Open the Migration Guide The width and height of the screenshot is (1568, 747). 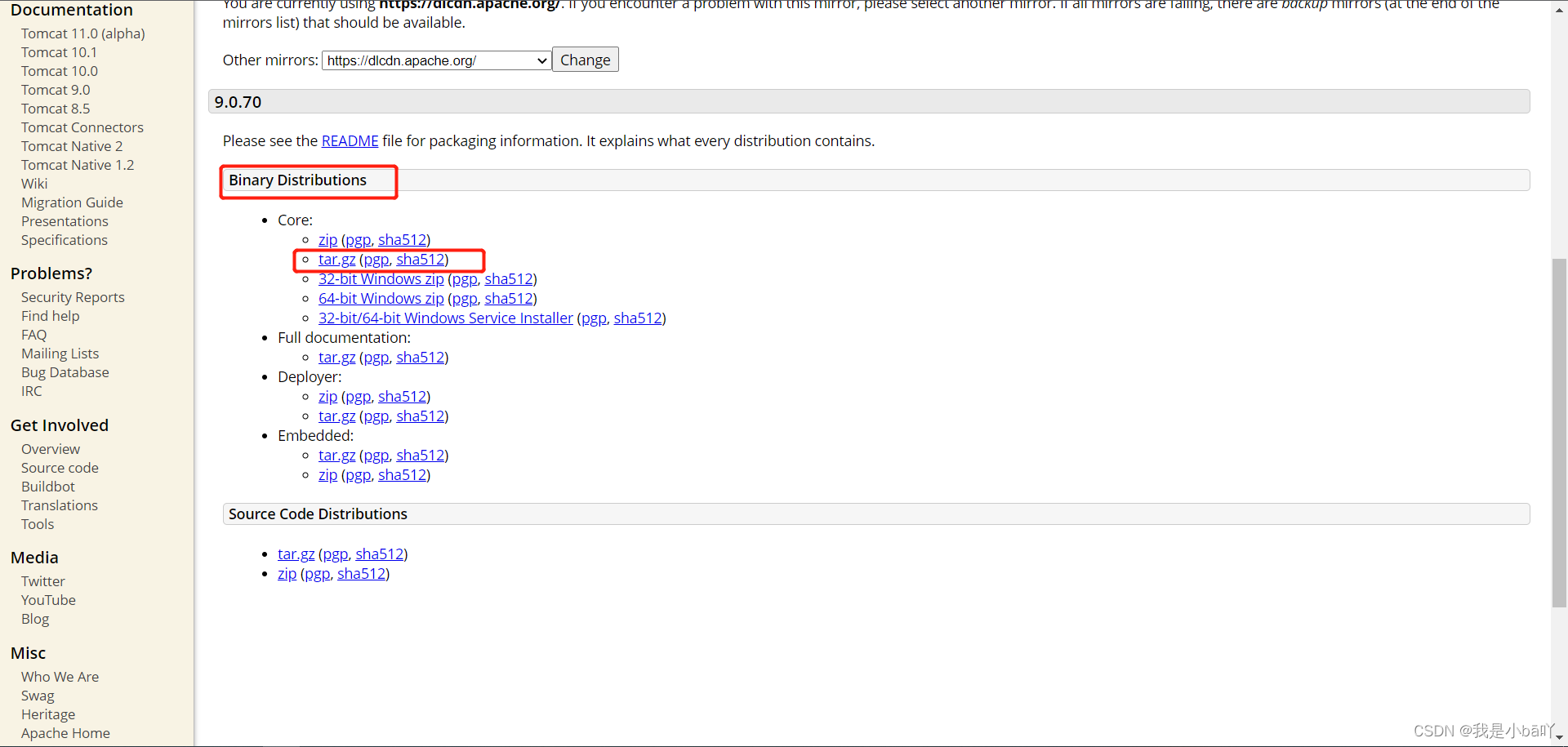tap(72, 202)
